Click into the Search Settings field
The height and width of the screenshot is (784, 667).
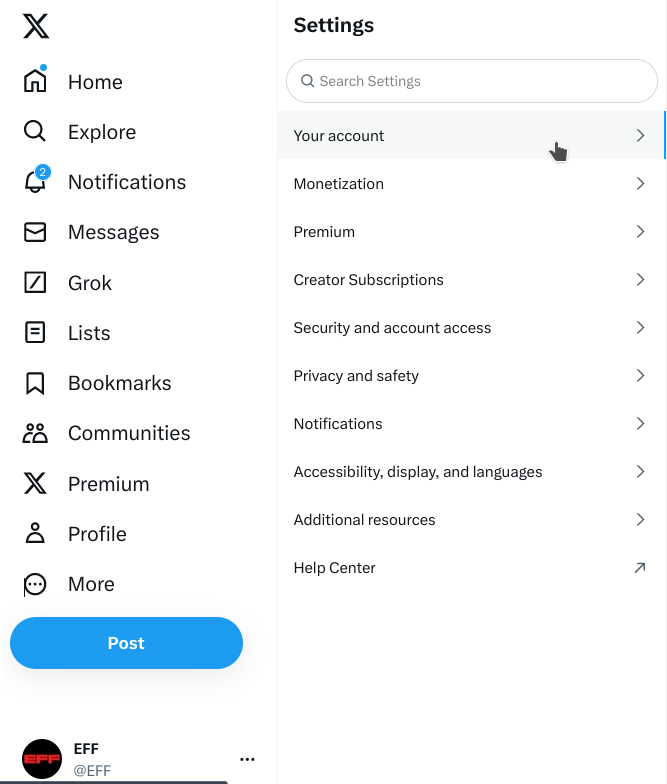471,81
